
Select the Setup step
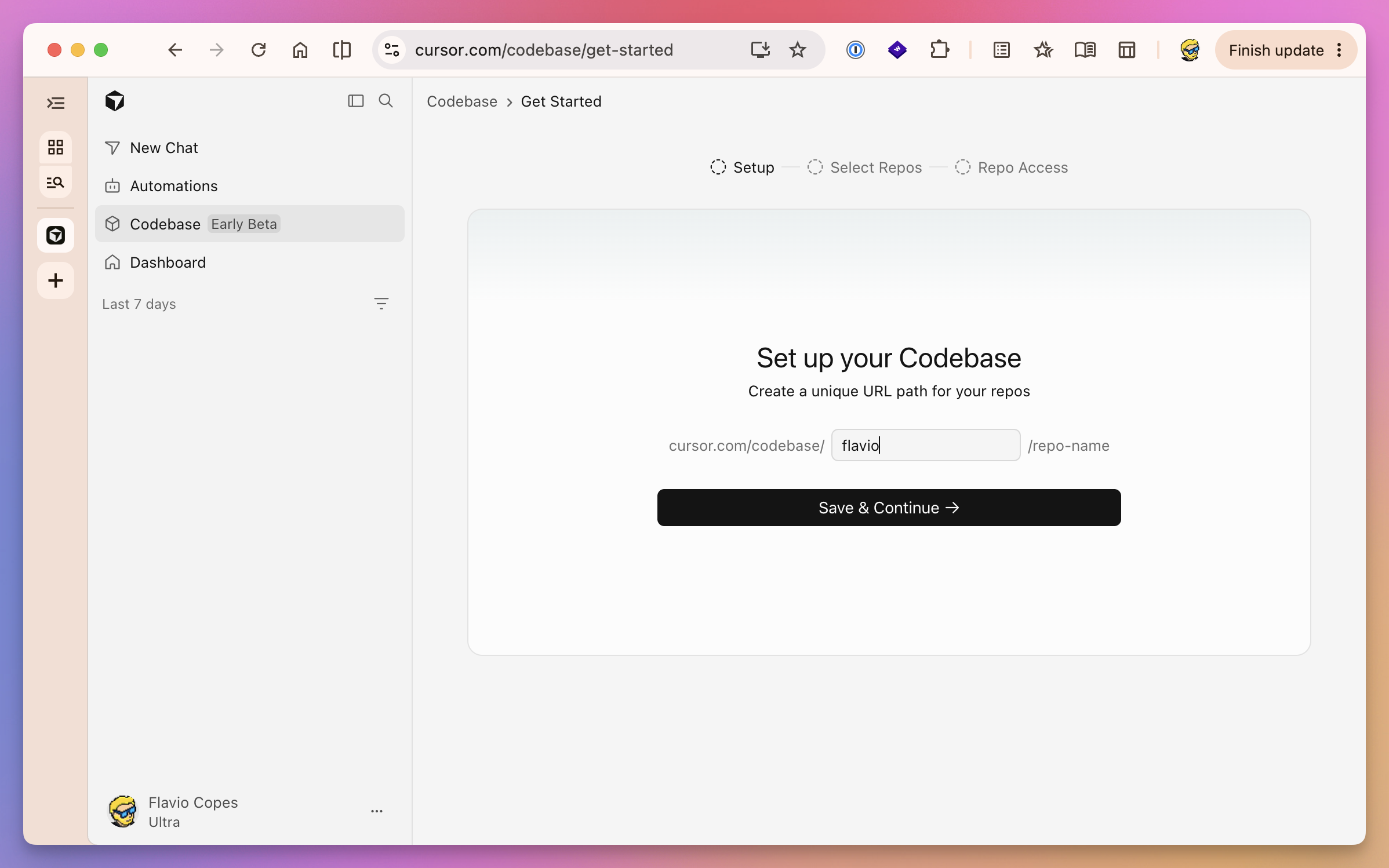coord(742,167)
